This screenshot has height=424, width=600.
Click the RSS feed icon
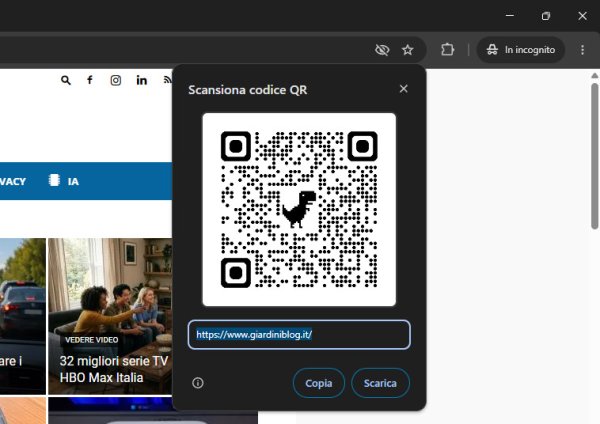[x=167, y=80]
